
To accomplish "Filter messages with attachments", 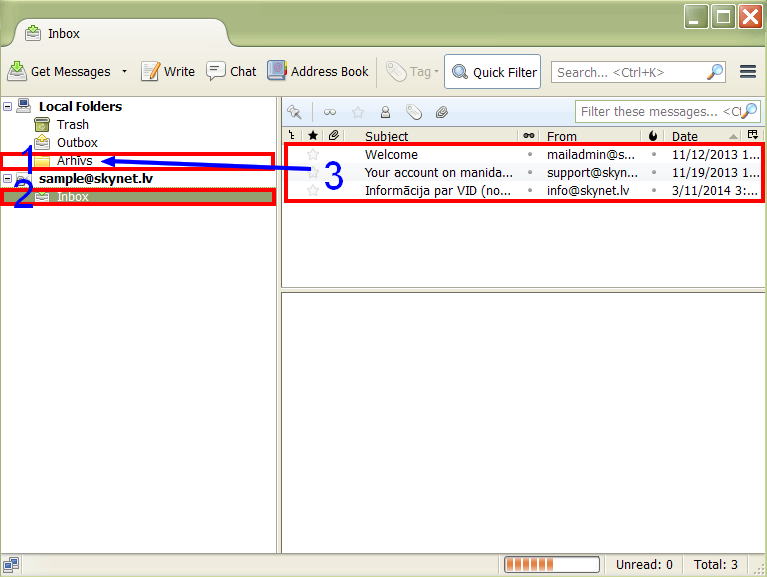I will 441,112.
